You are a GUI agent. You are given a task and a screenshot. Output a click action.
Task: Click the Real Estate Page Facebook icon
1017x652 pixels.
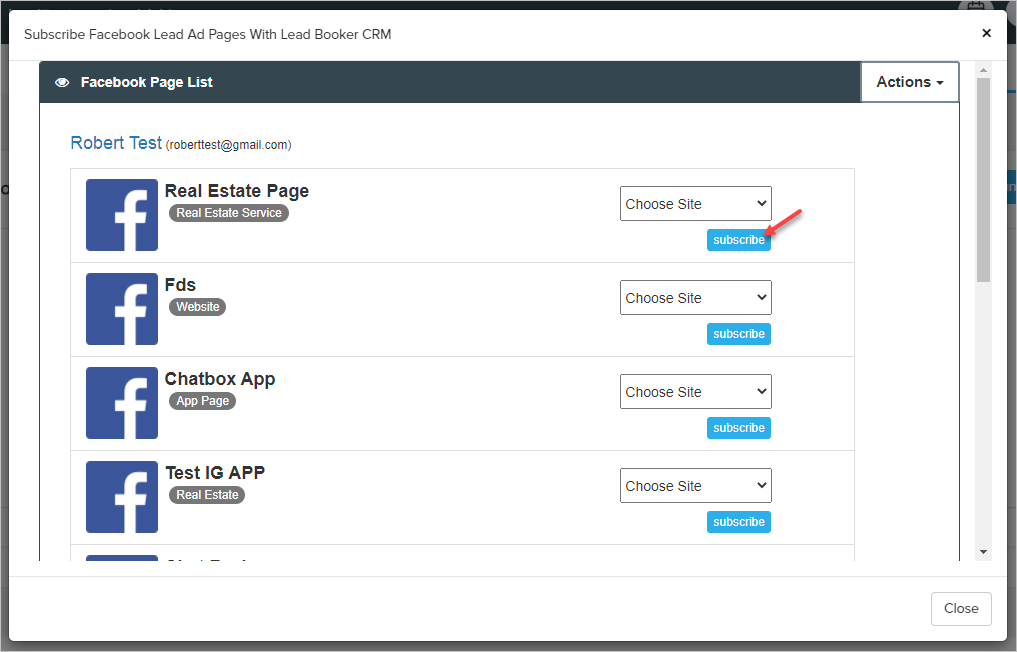coord(122,215)
